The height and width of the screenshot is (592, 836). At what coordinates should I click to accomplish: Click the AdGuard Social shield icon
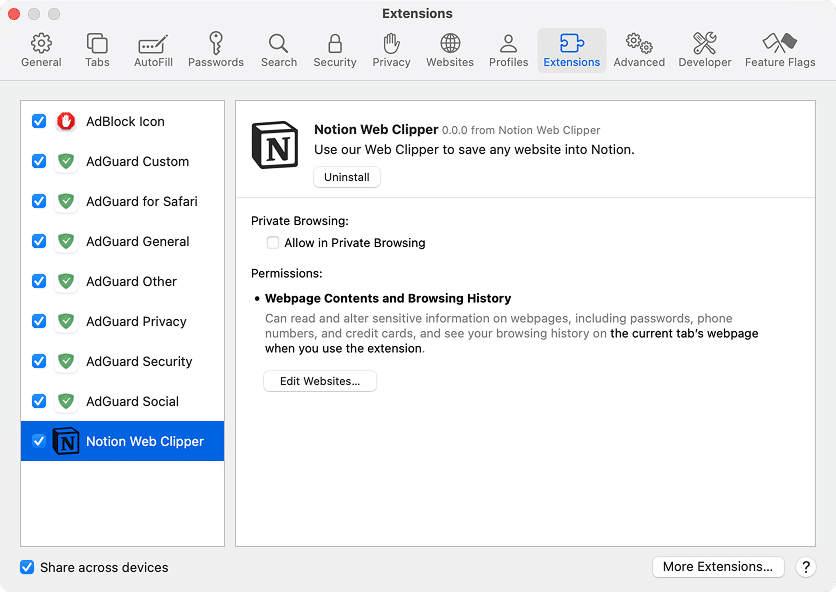point(66,401)
